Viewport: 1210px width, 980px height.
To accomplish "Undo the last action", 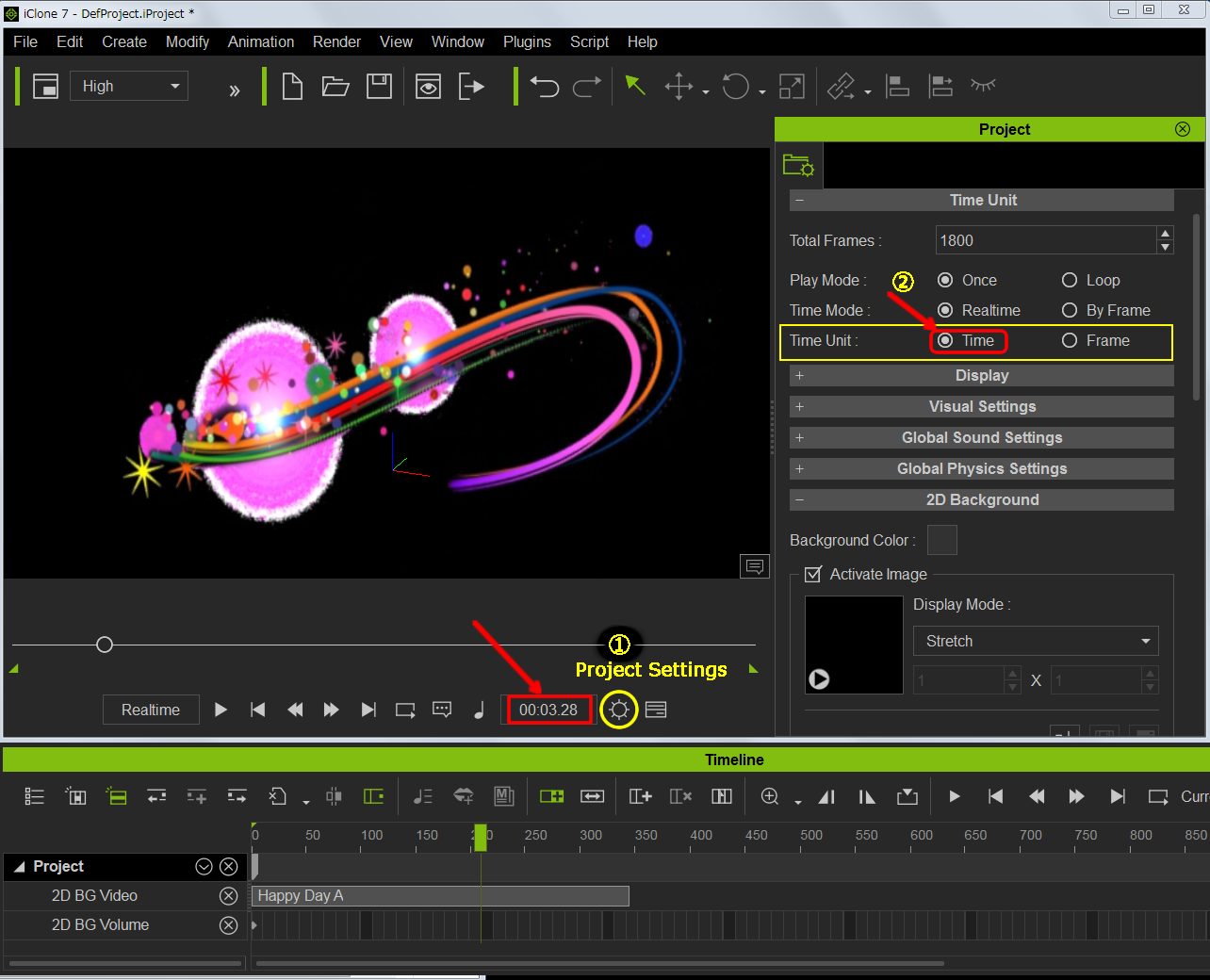I will (x=544, y=87).
